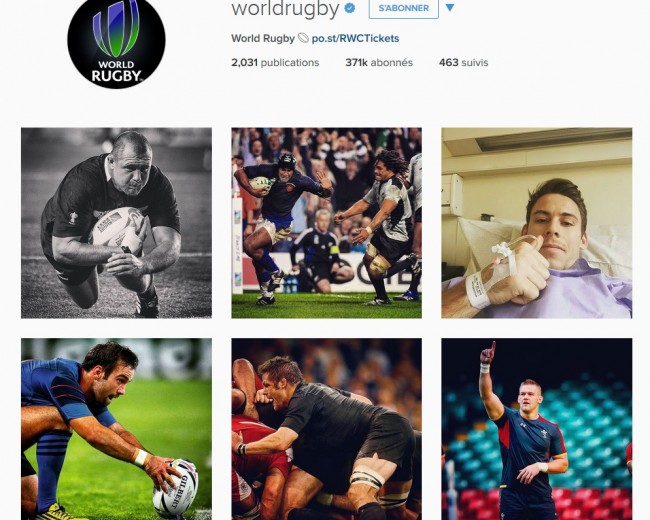The image size is (650, 520).
Task: Click the World Rugby bio name text
Action: pos(263,38)
